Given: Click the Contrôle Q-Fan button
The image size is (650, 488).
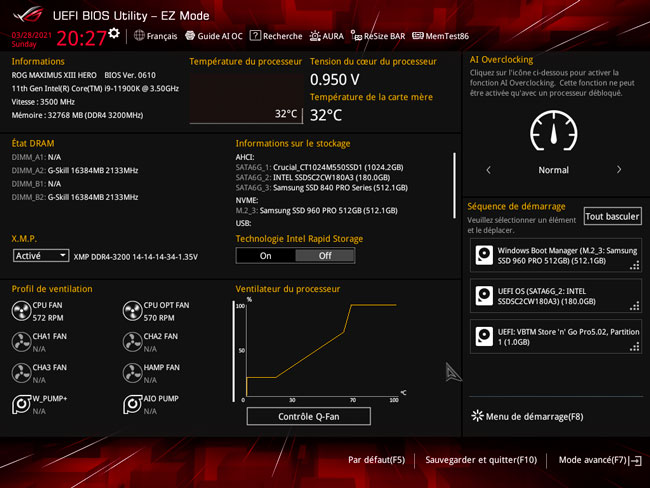Looking at the screenshot, I should [309, 416].
